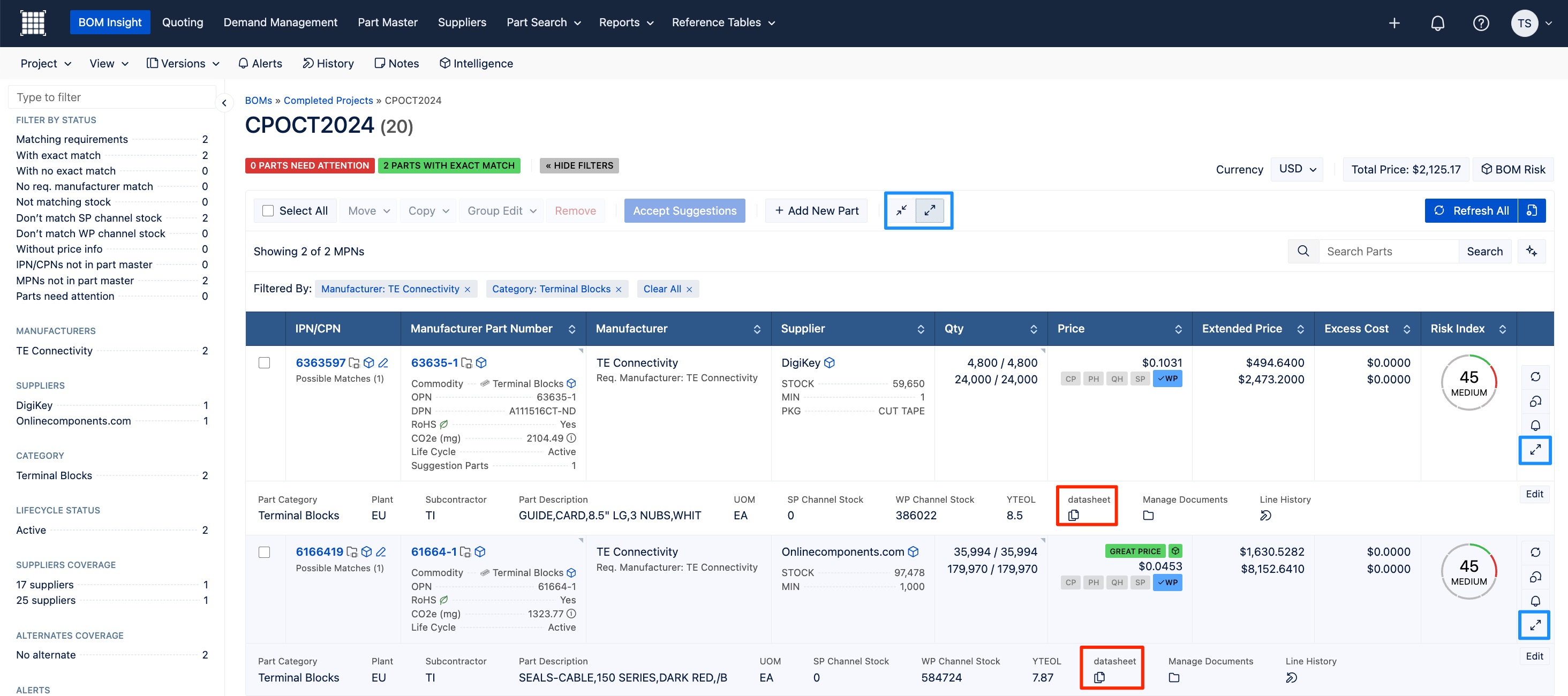1568x696 pixels.
Task: Open Part Master tab
Action: point(387,22)
